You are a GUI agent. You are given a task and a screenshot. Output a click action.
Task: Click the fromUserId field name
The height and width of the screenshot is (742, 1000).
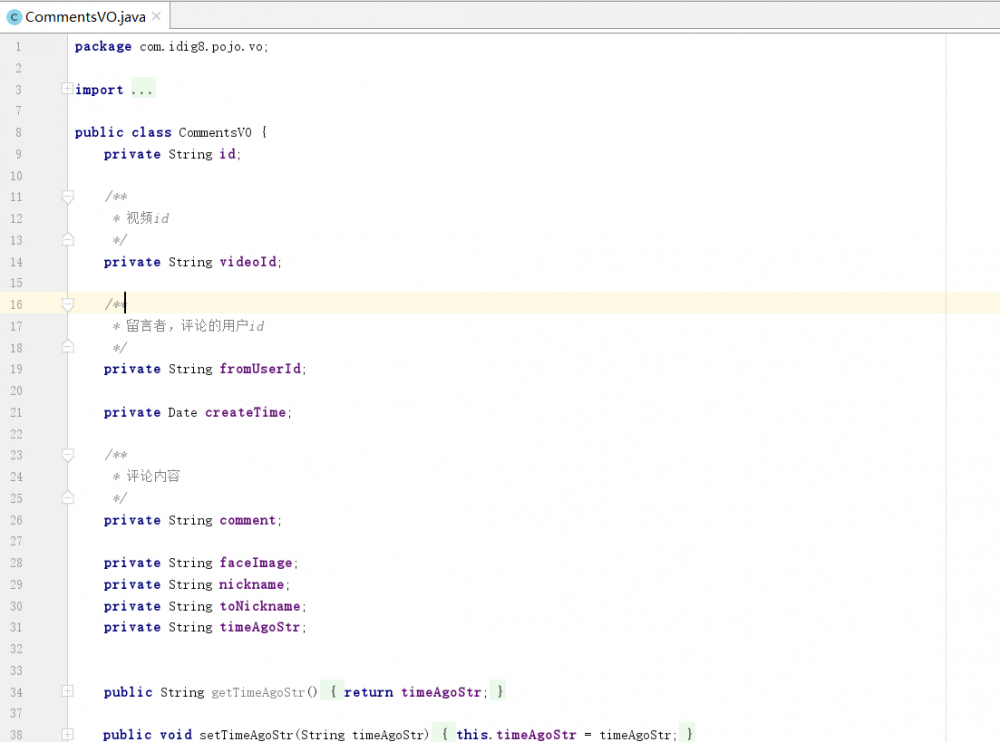coord(260,369)
